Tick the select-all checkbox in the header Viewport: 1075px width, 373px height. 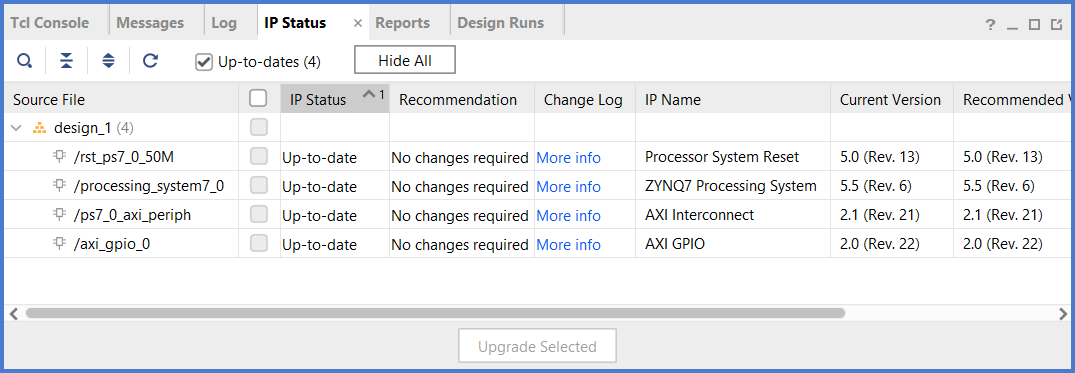pyautogui.click(x=258, y=99)
